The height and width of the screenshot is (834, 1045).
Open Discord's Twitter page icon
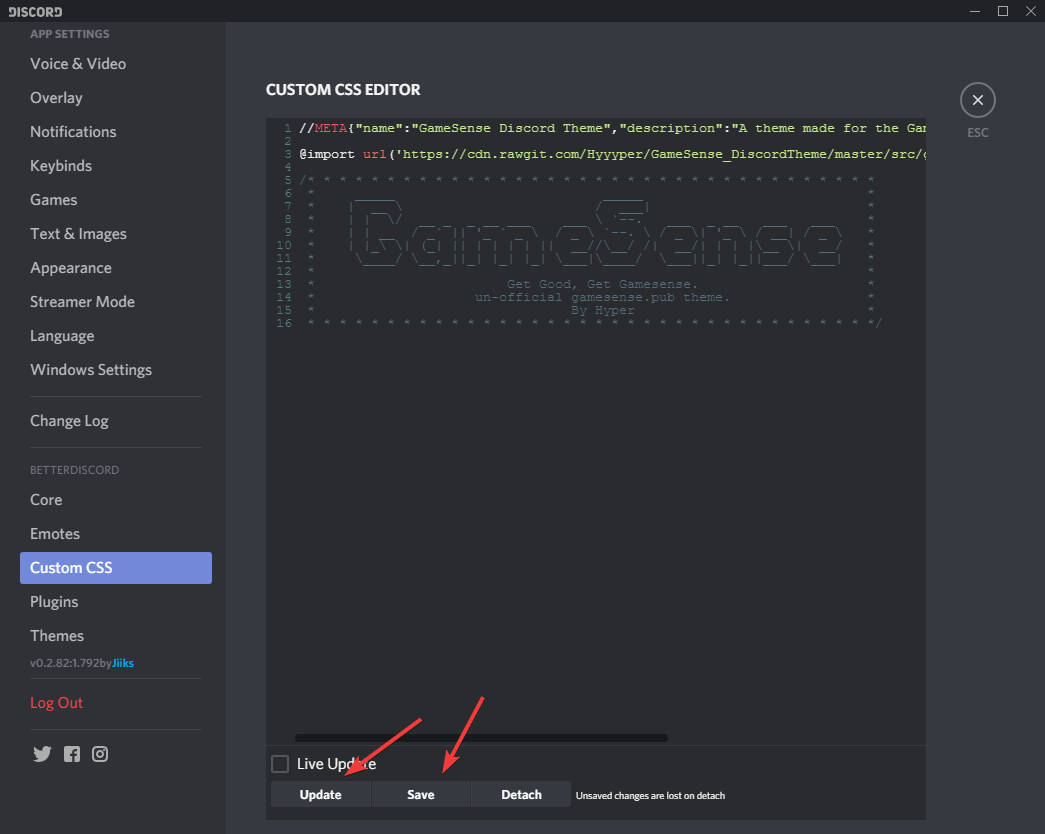(x=42, y=754)
